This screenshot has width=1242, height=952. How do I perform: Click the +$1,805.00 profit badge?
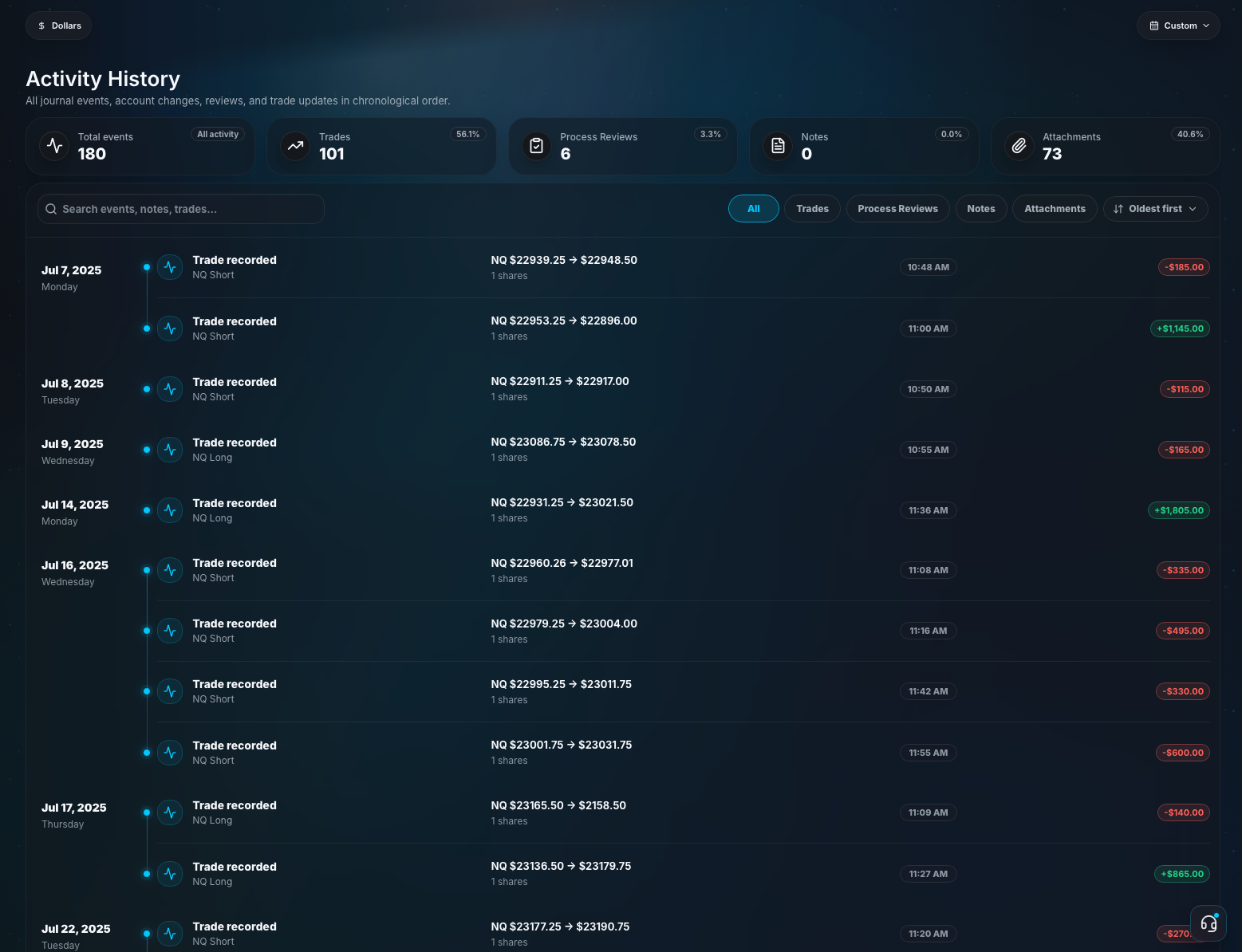pyautogui.click(x=1179, y=510)
